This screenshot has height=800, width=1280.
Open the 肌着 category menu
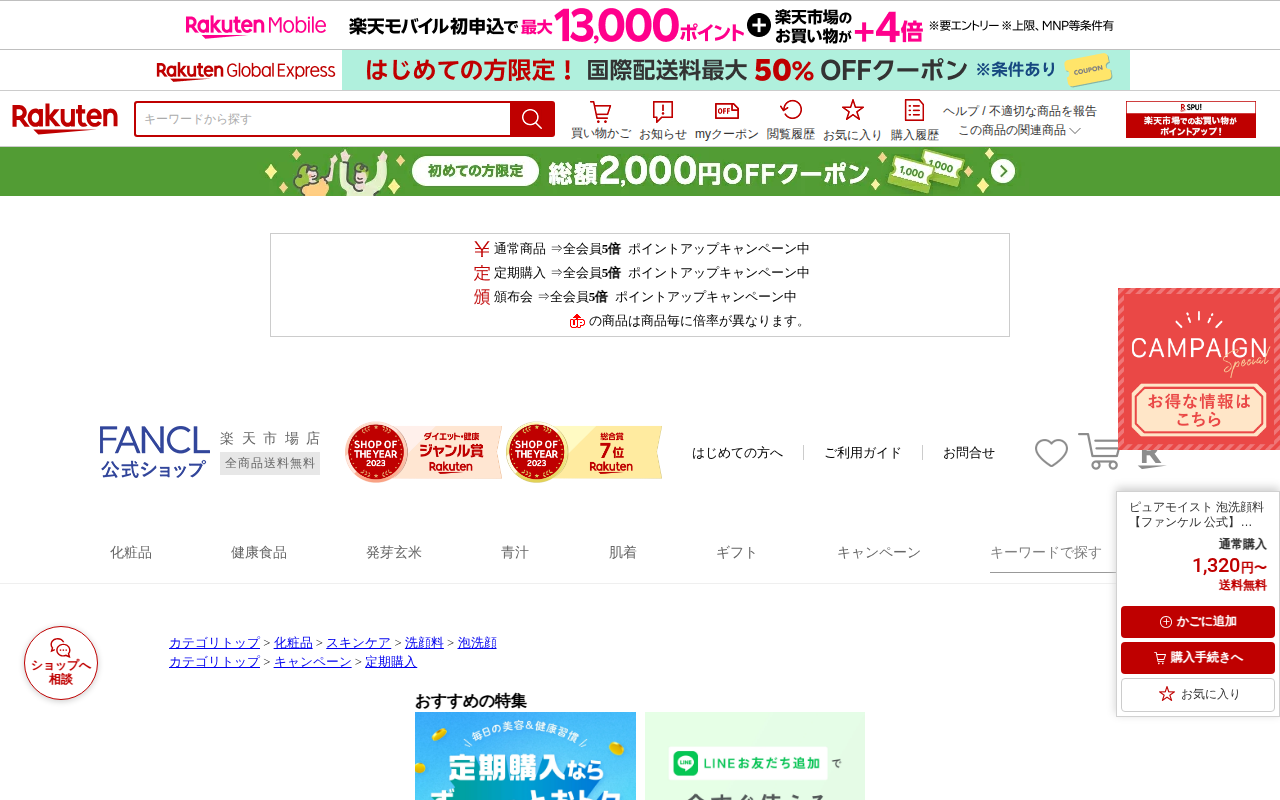click(x=623, y=552)
